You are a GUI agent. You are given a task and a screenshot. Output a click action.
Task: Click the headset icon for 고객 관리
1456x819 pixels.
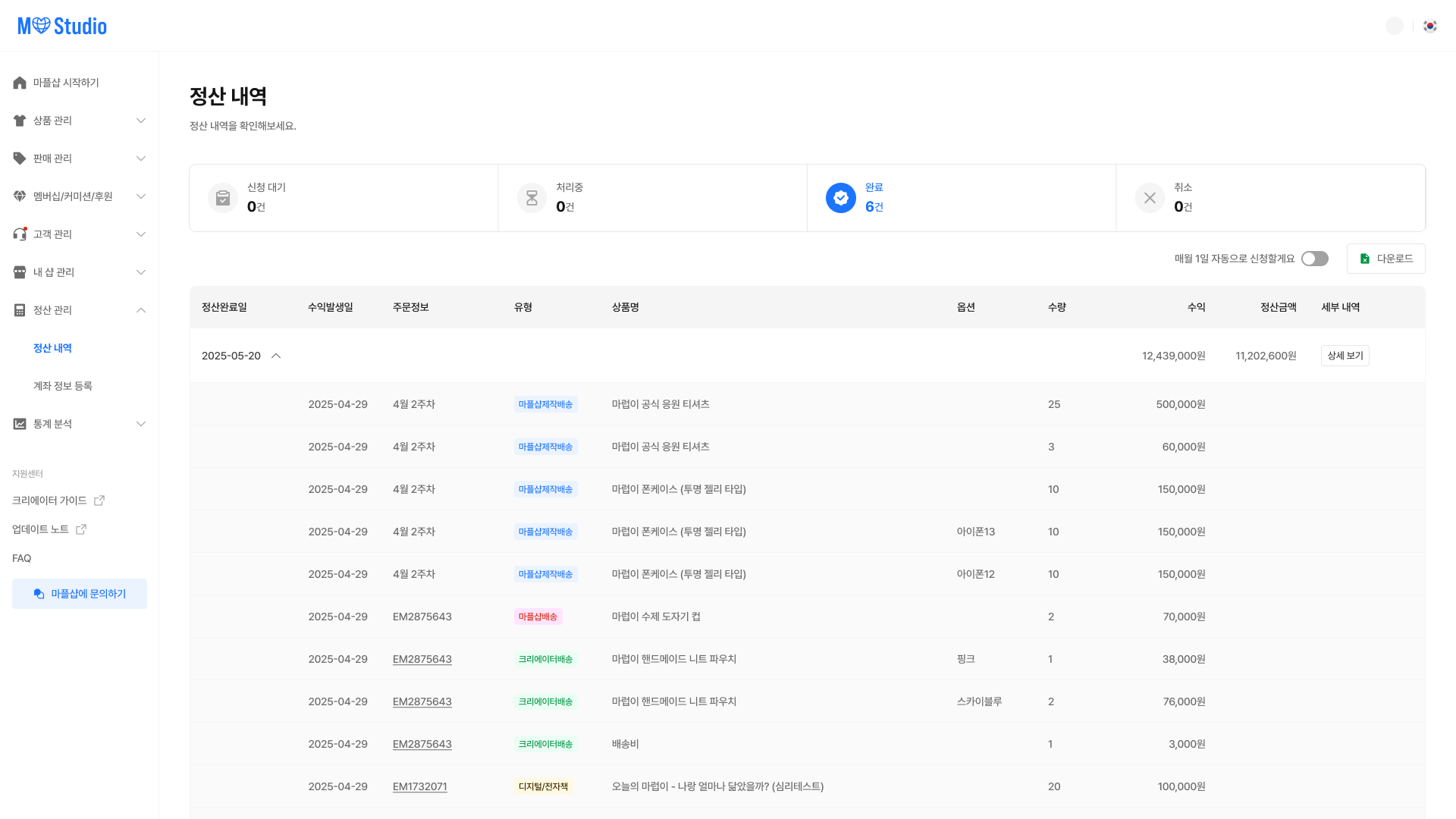tap(20, 234)
